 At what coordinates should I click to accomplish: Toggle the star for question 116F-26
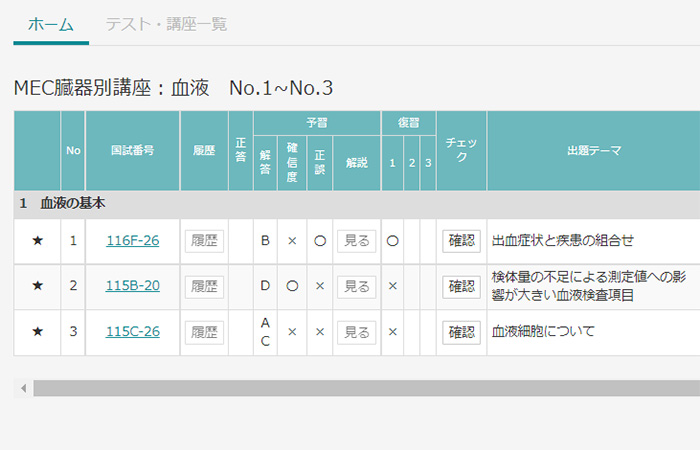pos(38,241)
